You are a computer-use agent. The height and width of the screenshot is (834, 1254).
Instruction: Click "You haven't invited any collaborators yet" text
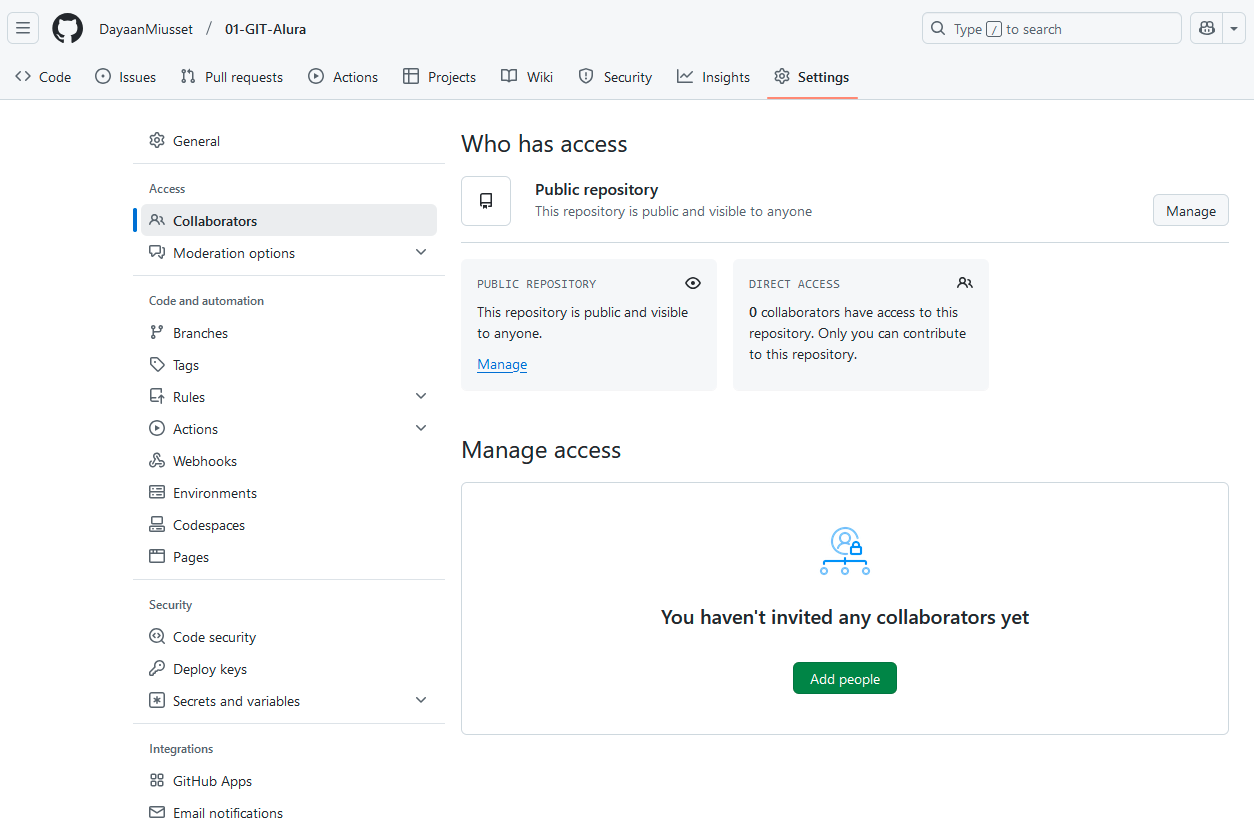(845, 617)
